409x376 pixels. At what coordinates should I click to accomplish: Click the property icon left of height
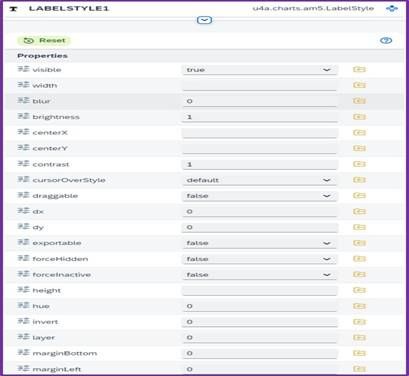pos(23,290)
